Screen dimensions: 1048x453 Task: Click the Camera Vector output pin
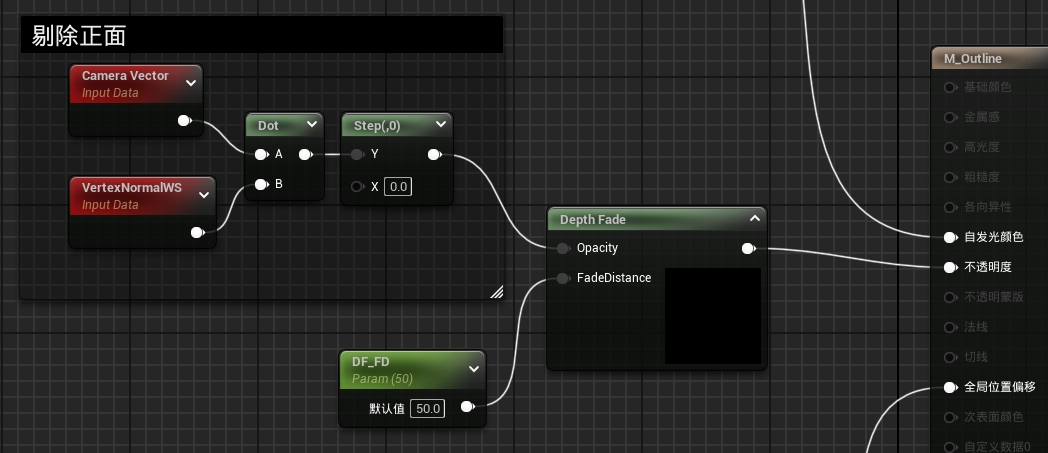tap(184, 121)
